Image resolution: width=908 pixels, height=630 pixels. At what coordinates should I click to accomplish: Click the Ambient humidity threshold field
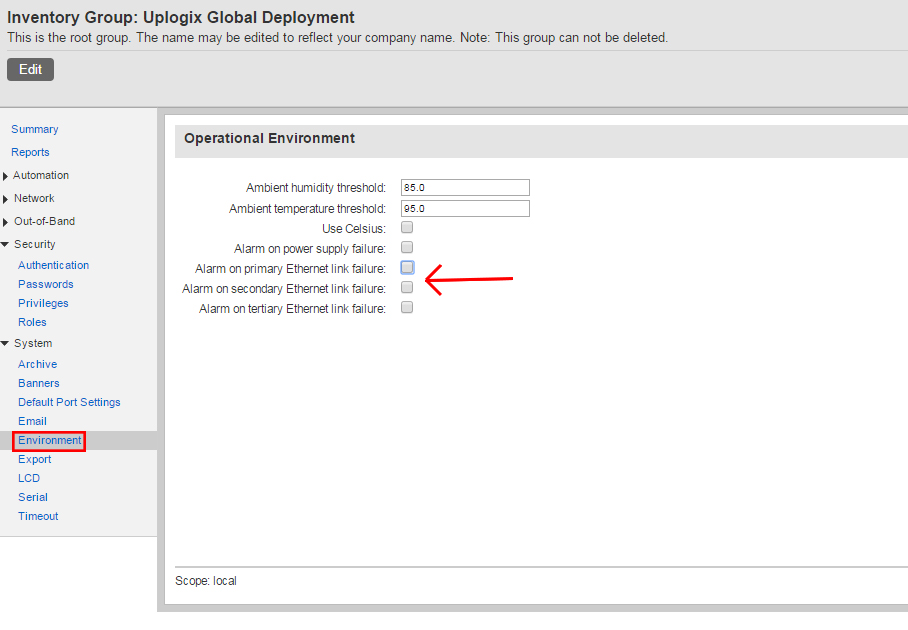pos(464,188)
